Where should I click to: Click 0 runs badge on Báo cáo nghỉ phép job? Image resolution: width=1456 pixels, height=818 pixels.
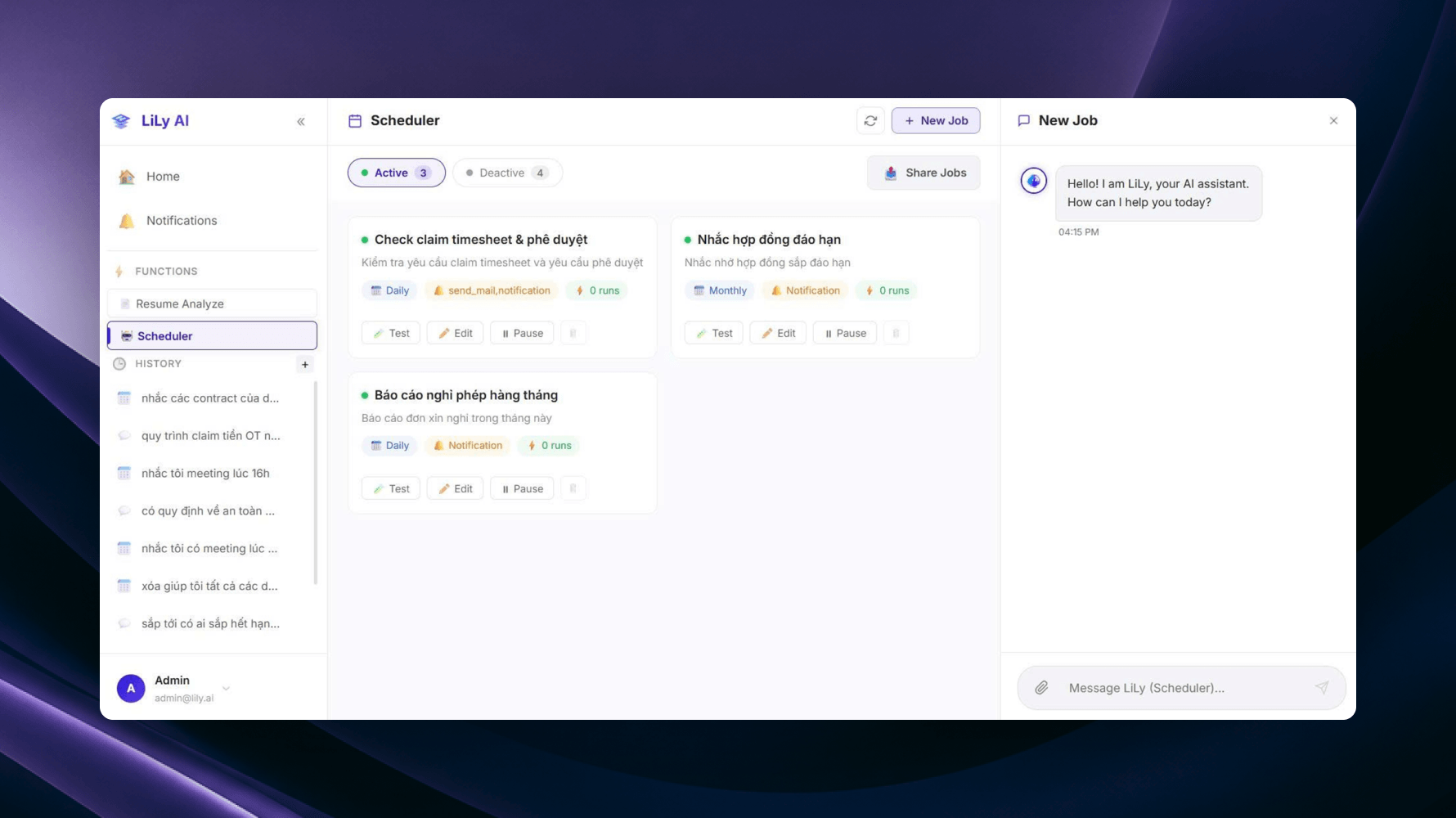(x=549, y=446)
